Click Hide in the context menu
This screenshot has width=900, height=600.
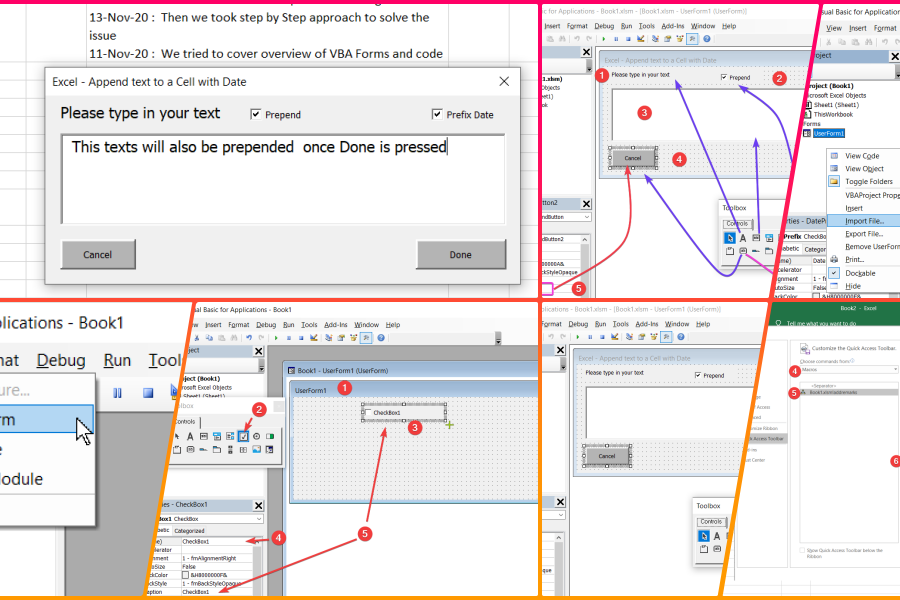pyautogui.click(x=853, y=286)
